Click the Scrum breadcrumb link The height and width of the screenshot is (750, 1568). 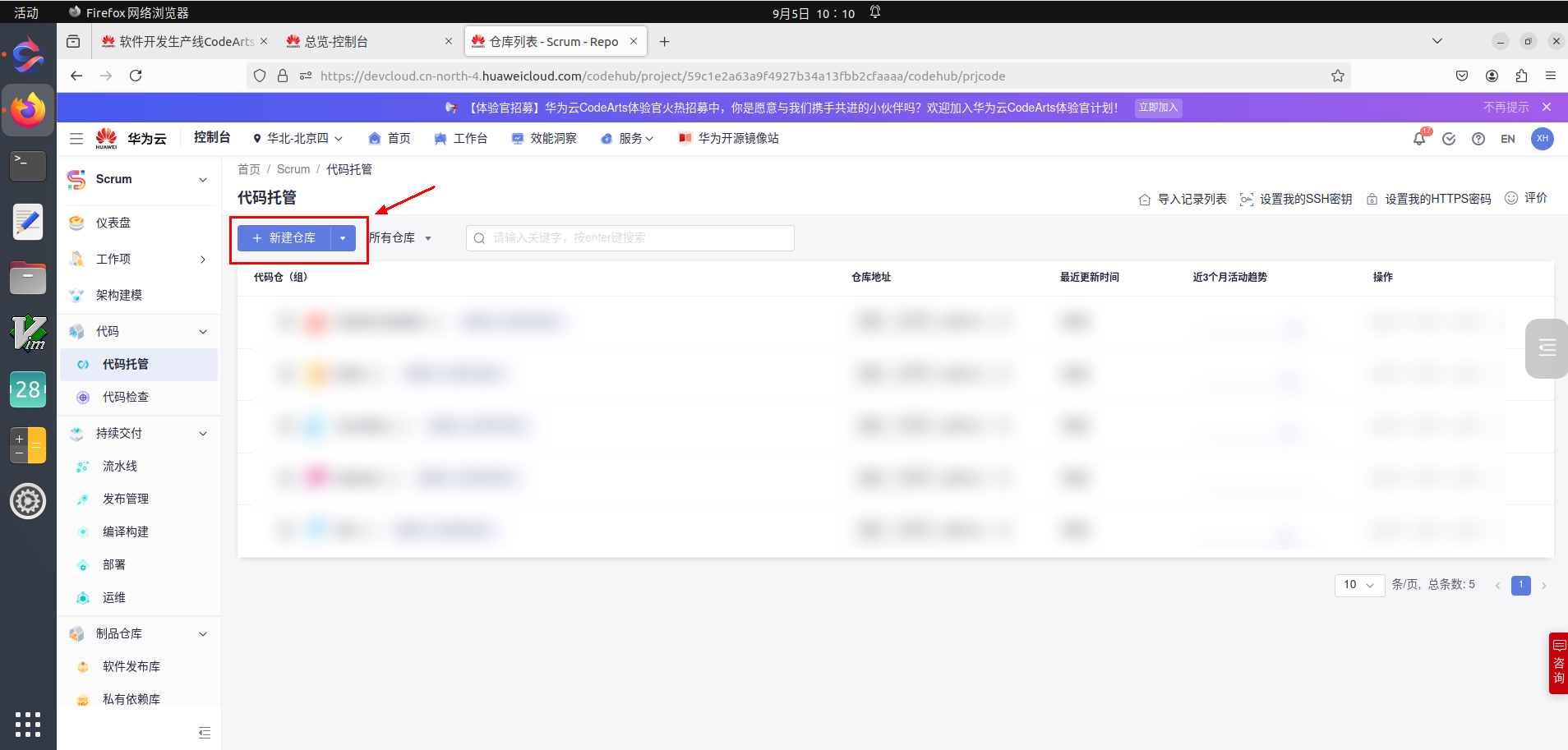pos(293,169)
